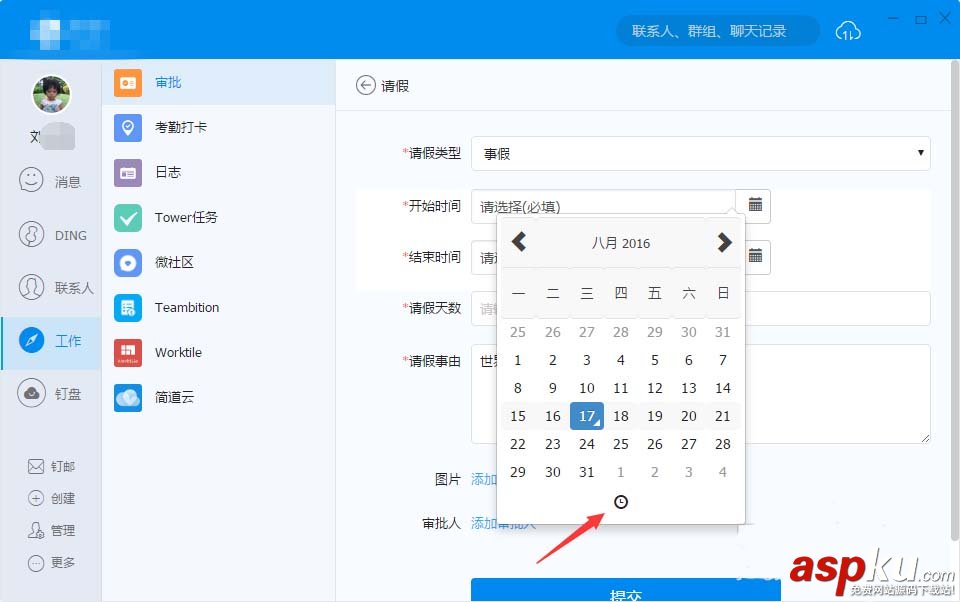This screenshot has width=960, height=602.
Task: Select date 18 in the calendar
Action: (x=620, y=416)
